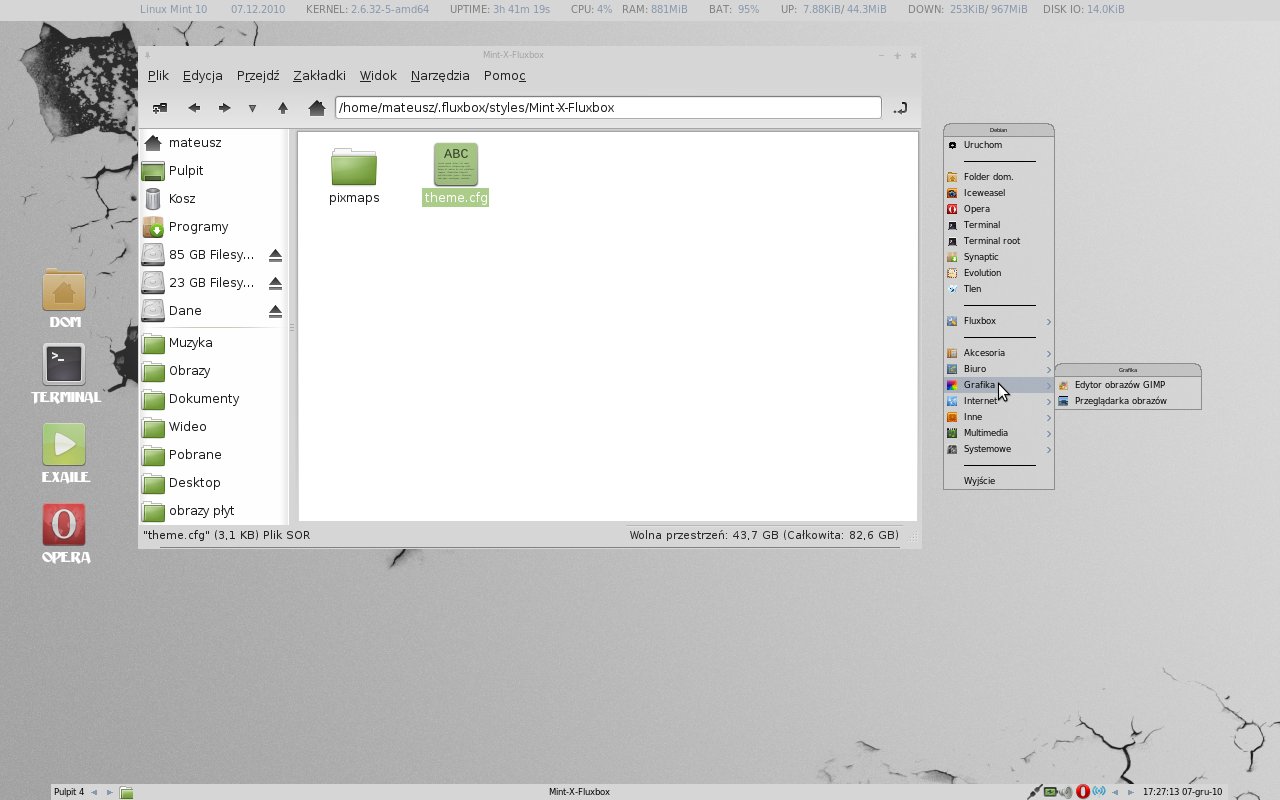Image resolution: width=1280 pixels, height=800 pixels.
Task: Open the history dropdown arrow in the toolbar
Action: [252, 108]
